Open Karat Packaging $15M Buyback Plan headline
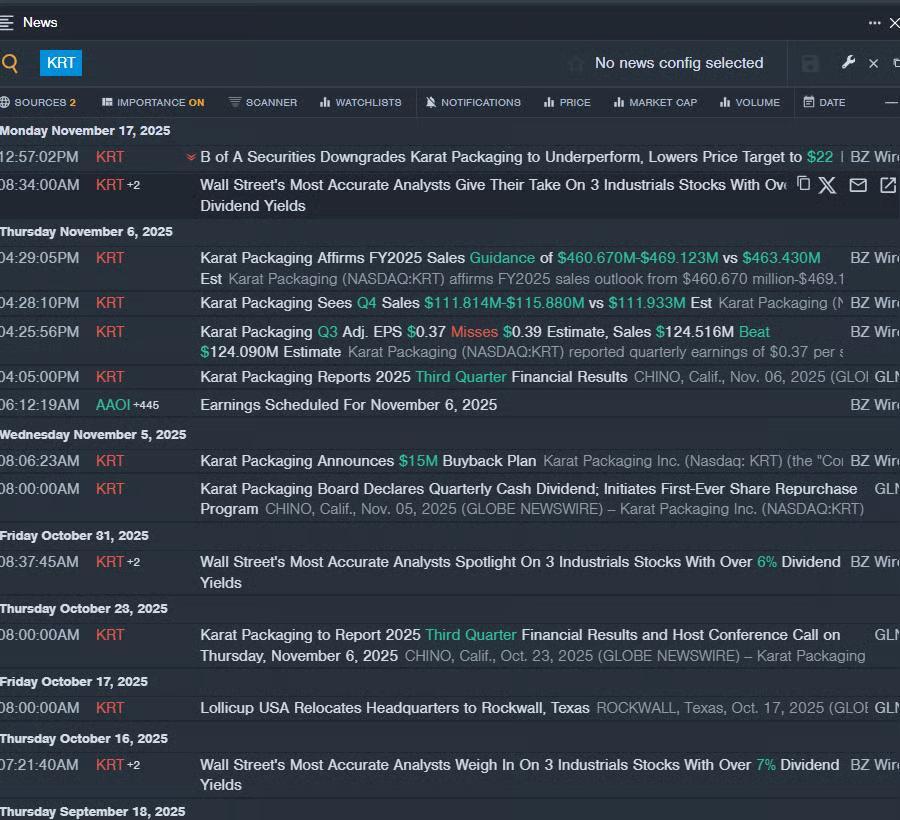Screen dimensions: 900x820 pyautogui.click(x=368, y=461)
